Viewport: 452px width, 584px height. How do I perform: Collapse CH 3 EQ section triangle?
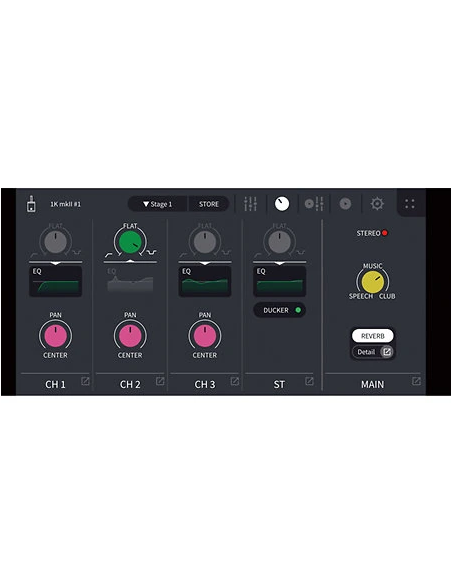[x=205, y=263]
